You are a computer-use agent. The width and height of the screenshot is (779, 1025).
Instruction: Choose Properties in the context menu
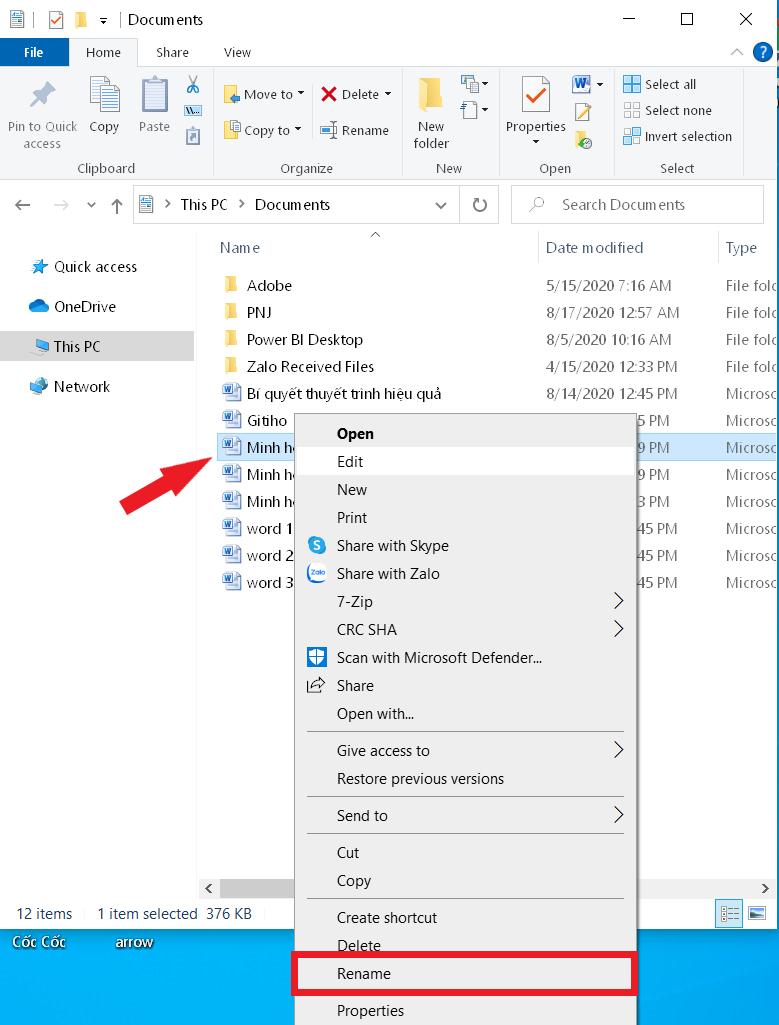coord(465,1010)
